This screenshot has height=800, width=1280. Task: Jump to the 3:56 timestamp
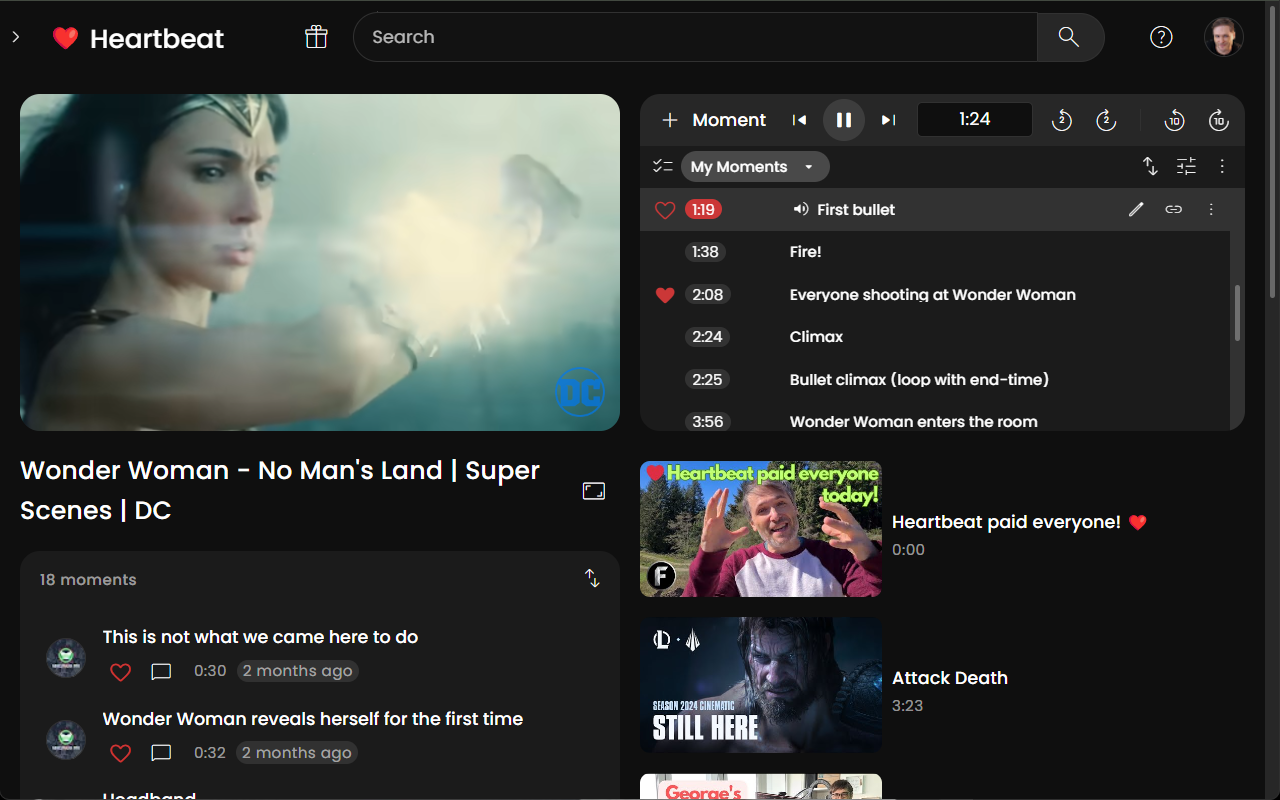[707, 422]
